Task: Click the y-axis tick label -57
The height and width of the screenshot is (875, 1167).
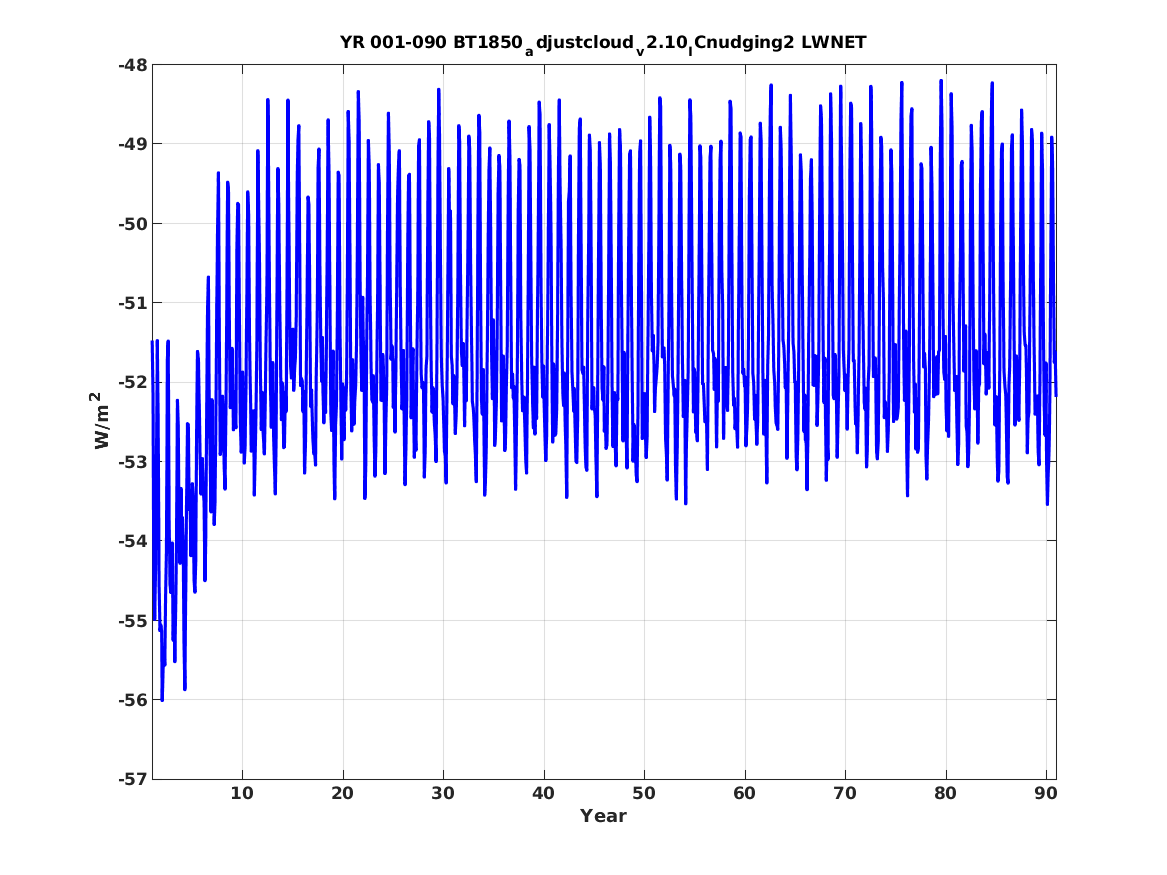Action: coord(132,779)
